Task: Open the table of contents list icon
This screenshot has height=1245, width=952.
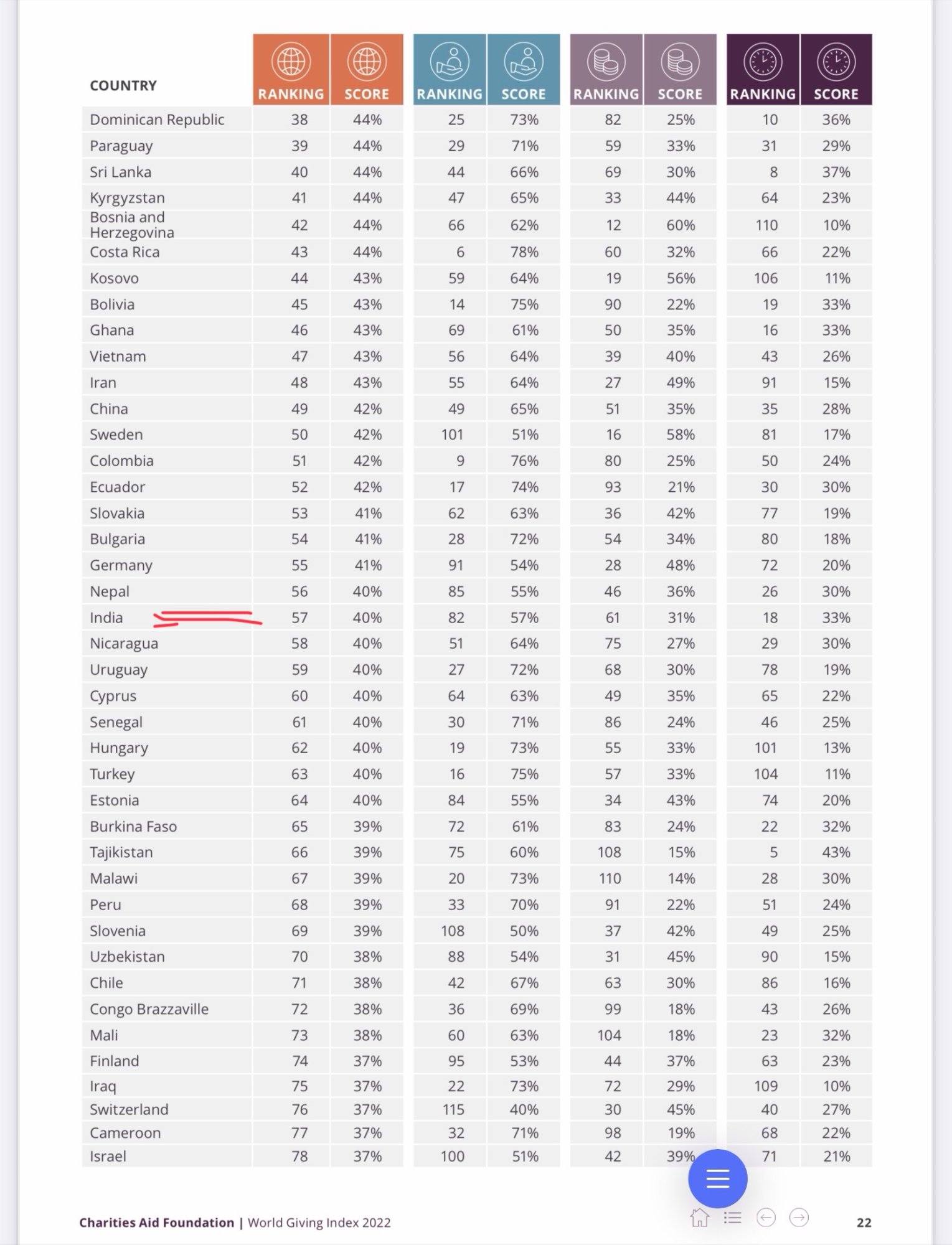Action: tap(733, 1217)
